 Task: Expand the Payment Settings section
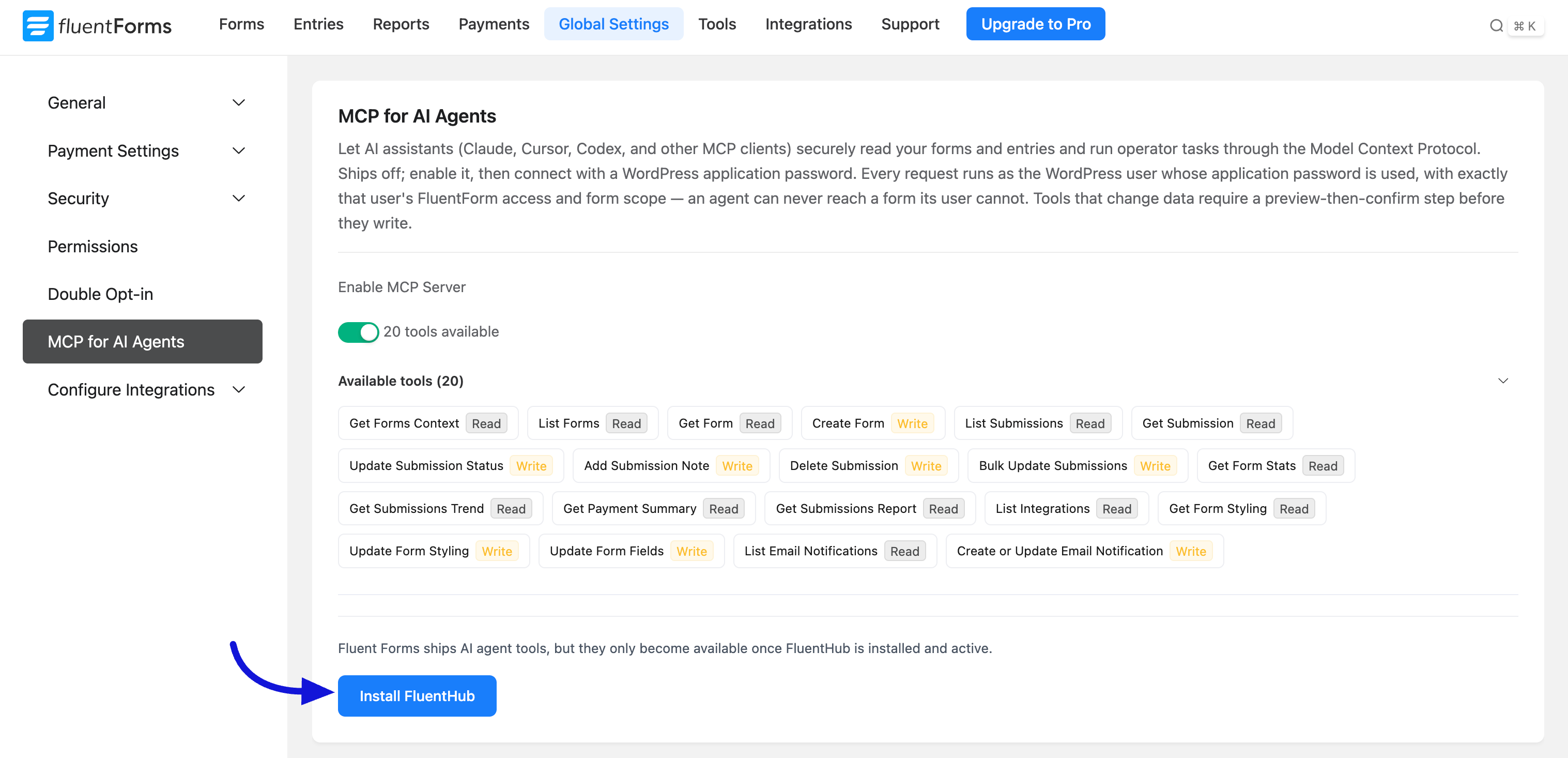(x=146, y=150)
